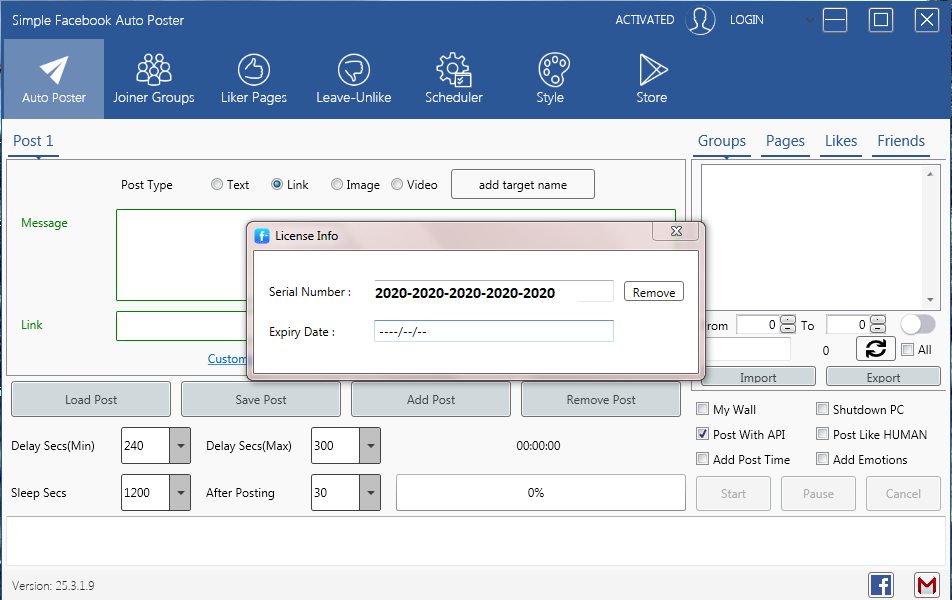Click Remove next to the serial number
952x600 pixels.
654,291
